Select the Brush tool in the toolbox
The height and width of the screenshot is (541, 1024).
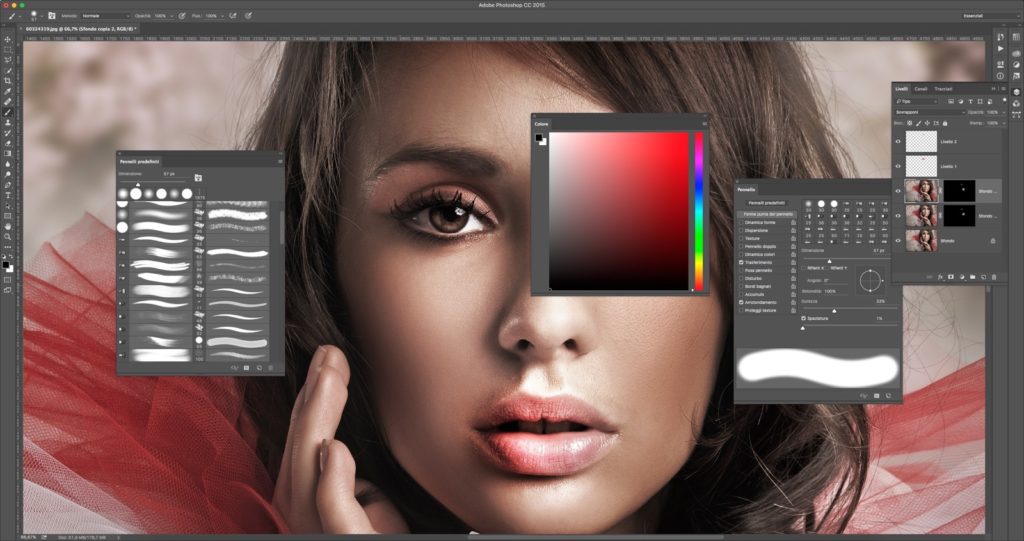click(x=8, y=112)
